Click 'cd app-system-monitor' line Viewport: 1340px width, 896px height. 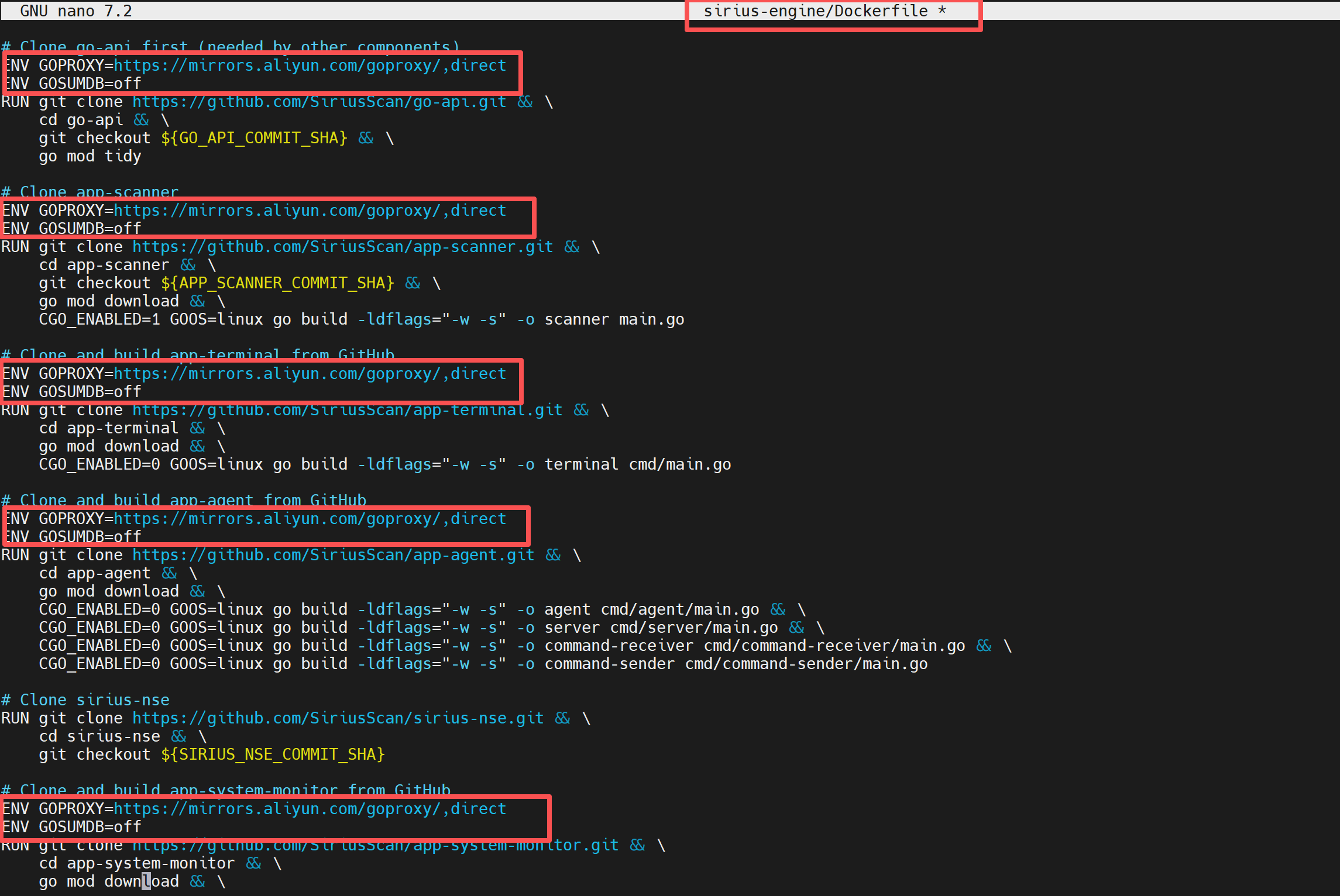[x=136, y=863]
